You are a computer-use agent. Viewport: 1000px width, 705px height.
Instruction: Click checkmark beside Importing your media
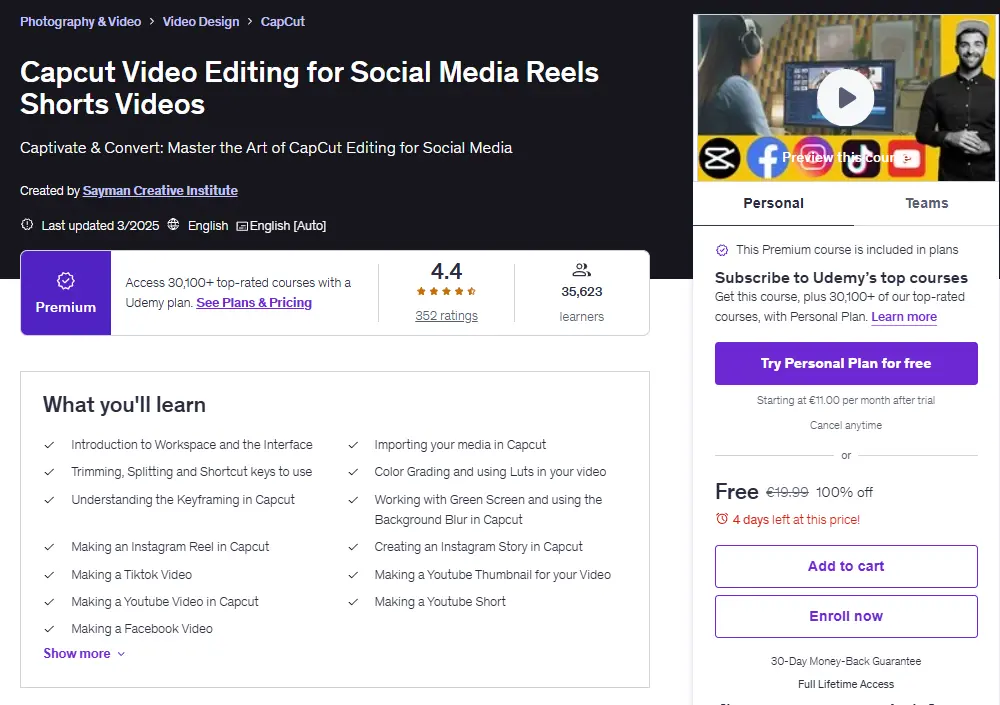[353, 445]
